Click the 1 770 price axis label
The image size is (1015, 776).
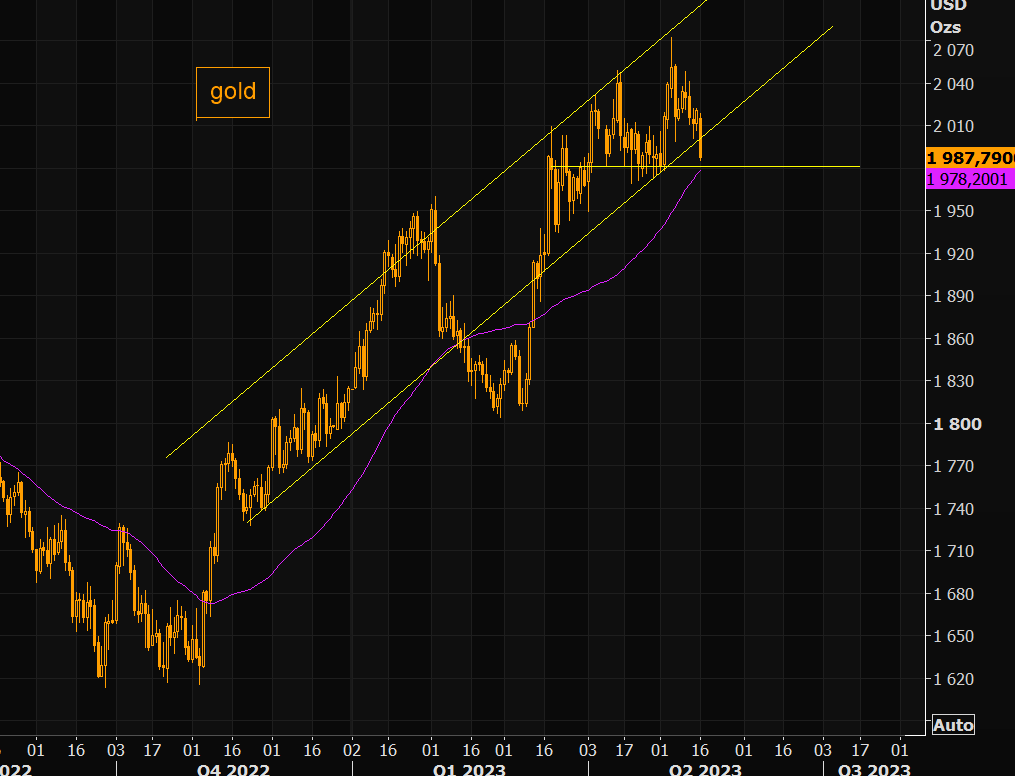click(953, 466)
